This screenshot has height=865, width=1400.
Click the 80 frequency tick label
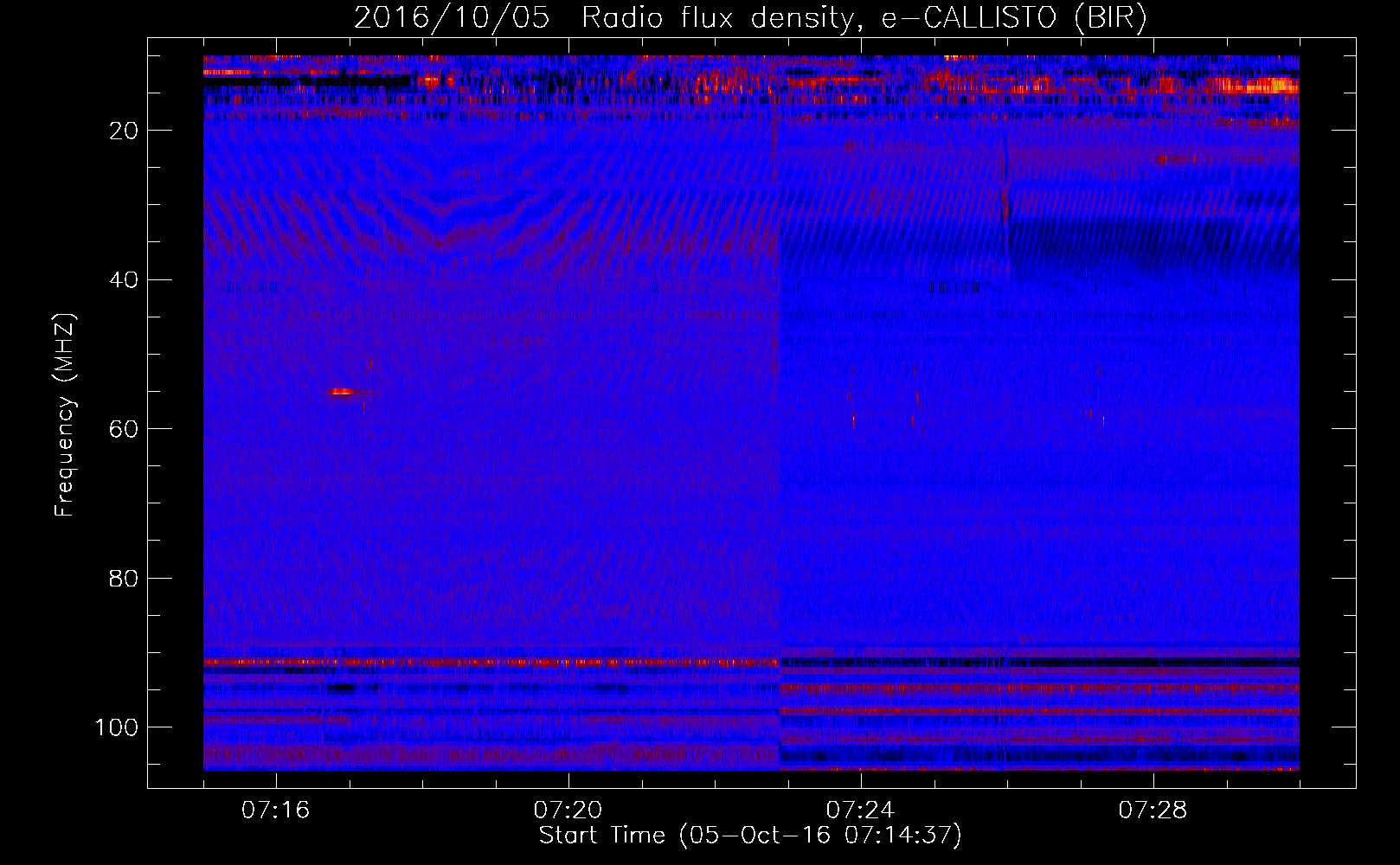tap(125, 578)
